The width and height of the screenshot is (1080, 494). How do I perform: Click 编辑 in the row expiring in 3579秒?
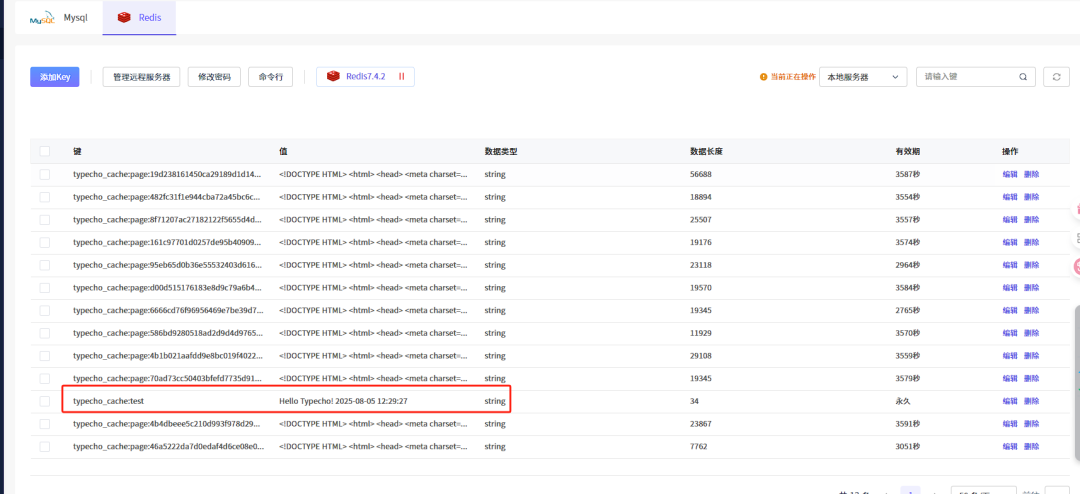pyautogui.click(x=1010, y=379)
